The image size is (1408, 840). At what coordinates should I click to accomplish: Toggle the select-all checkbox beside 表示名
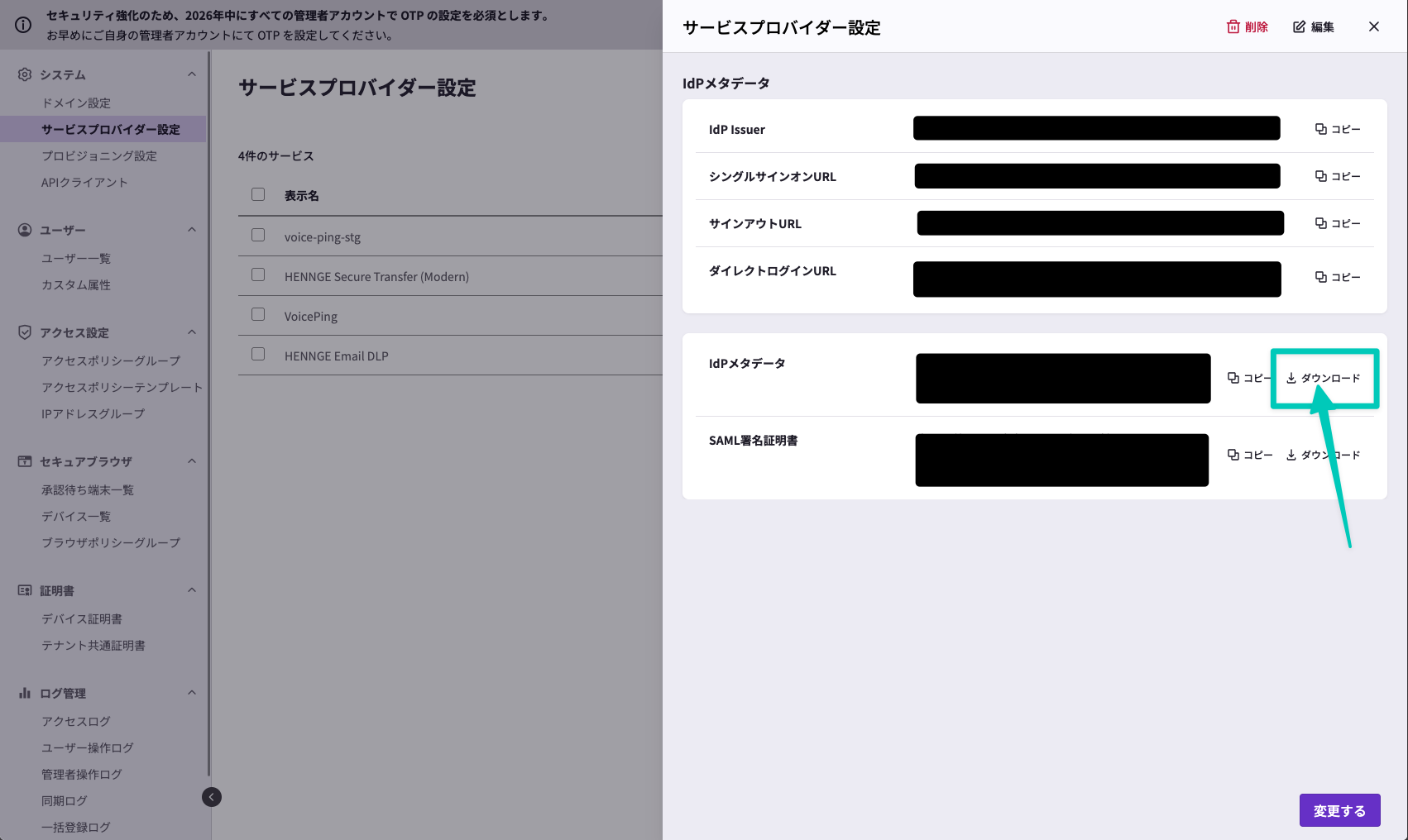[x=258, y=194]
